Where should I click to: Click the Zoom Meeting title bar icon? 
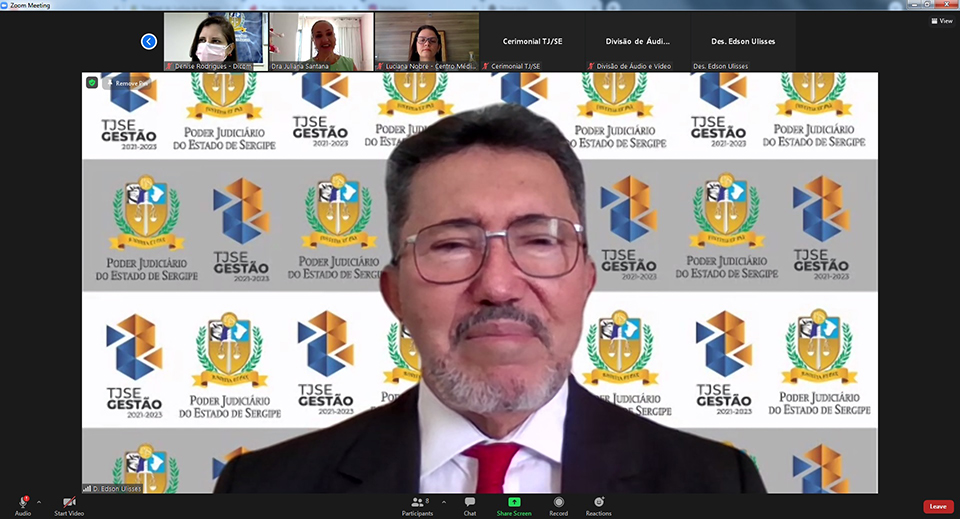click(7, 5)
